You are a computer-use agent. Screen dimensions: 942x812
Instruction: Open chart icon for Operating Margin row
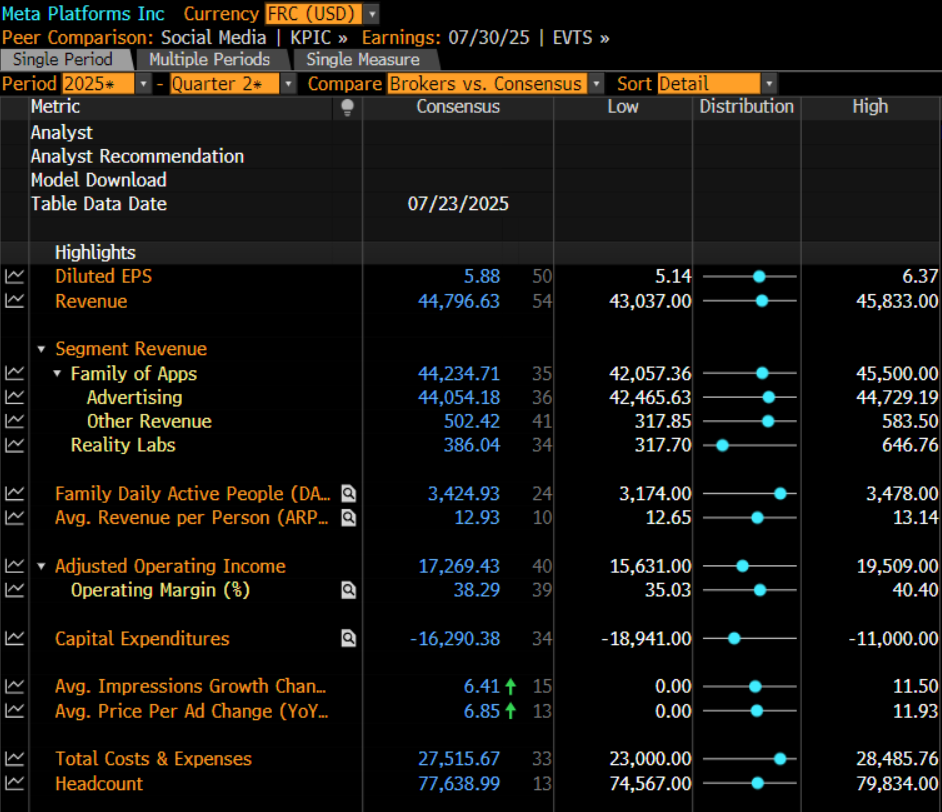click(x=14, y=590)
